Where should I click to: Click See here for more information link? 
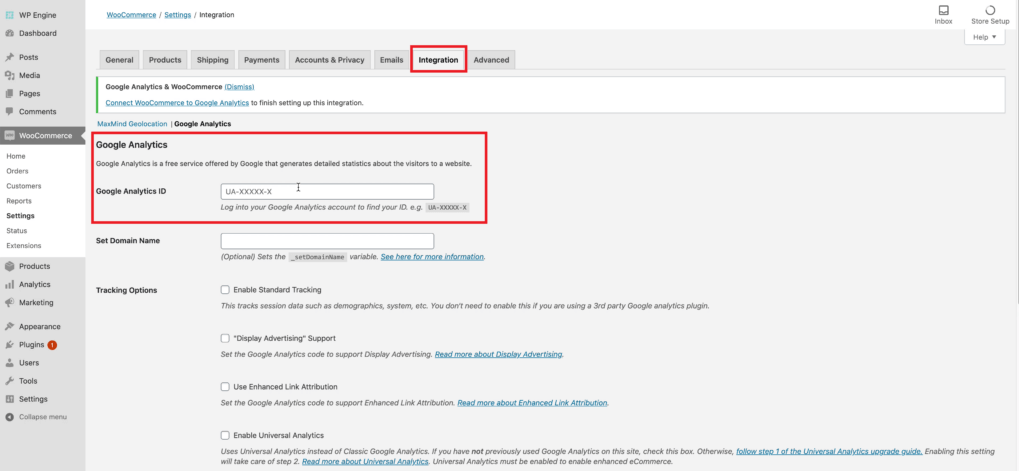[432, 257]
